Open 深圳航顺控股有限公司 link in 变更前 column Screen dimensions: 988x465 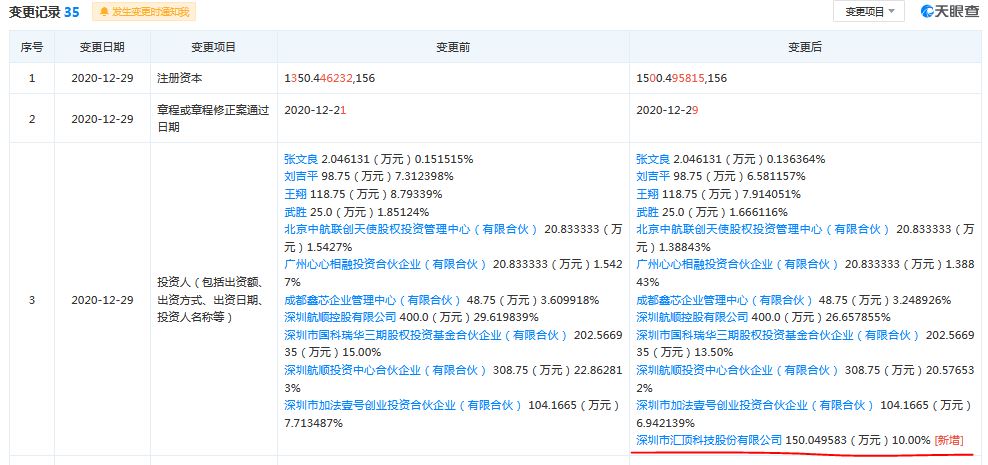[340, 318]
